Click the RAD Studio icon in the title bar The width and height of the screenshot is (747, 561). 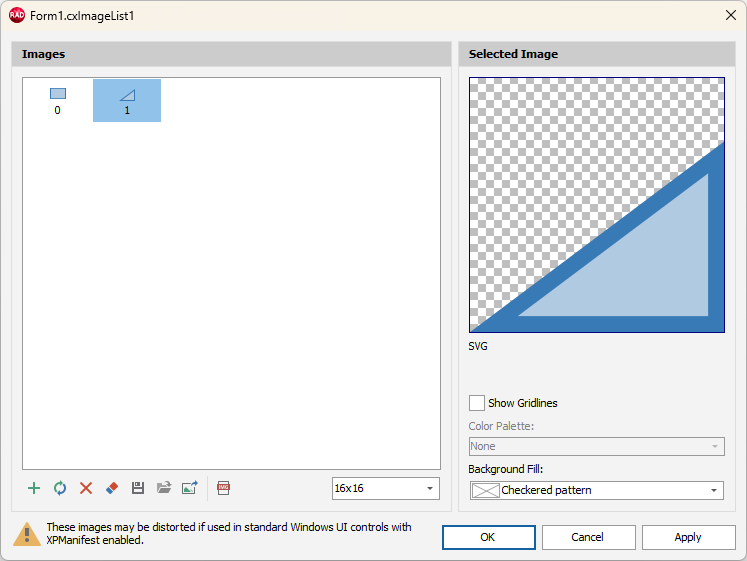point(17,15)
